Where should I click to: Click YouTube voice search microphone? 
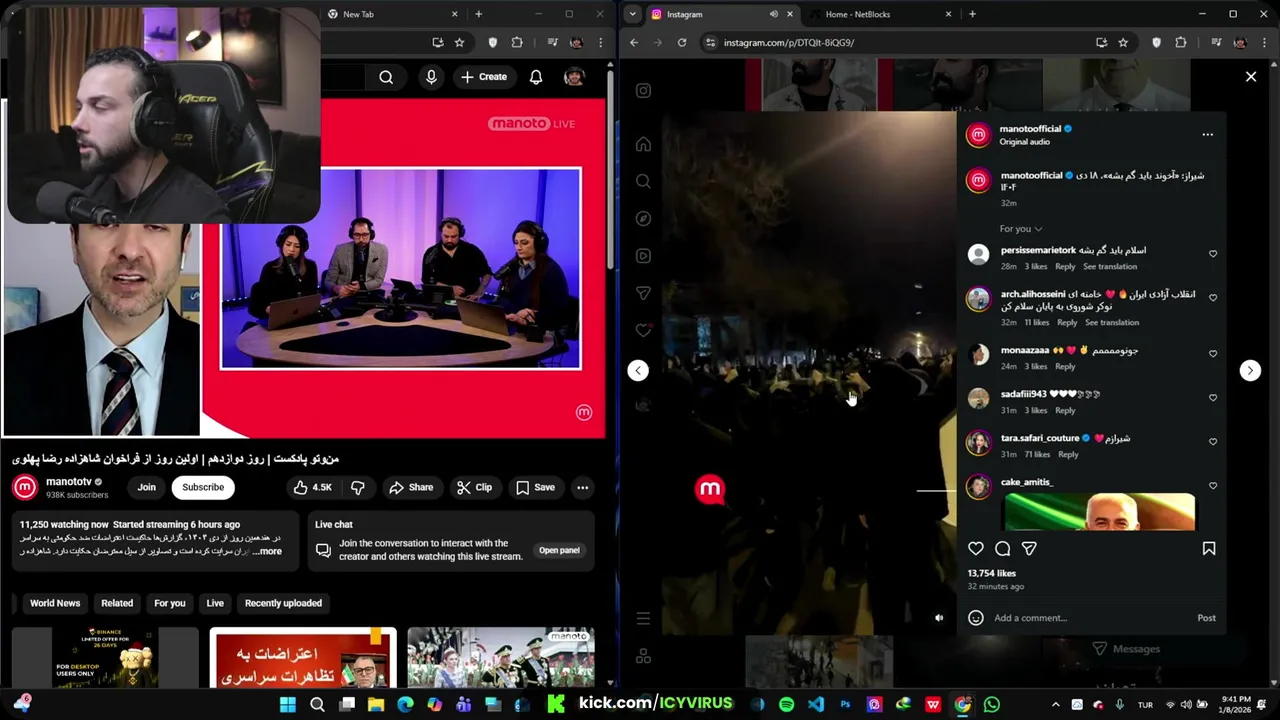tap(431, 77)
